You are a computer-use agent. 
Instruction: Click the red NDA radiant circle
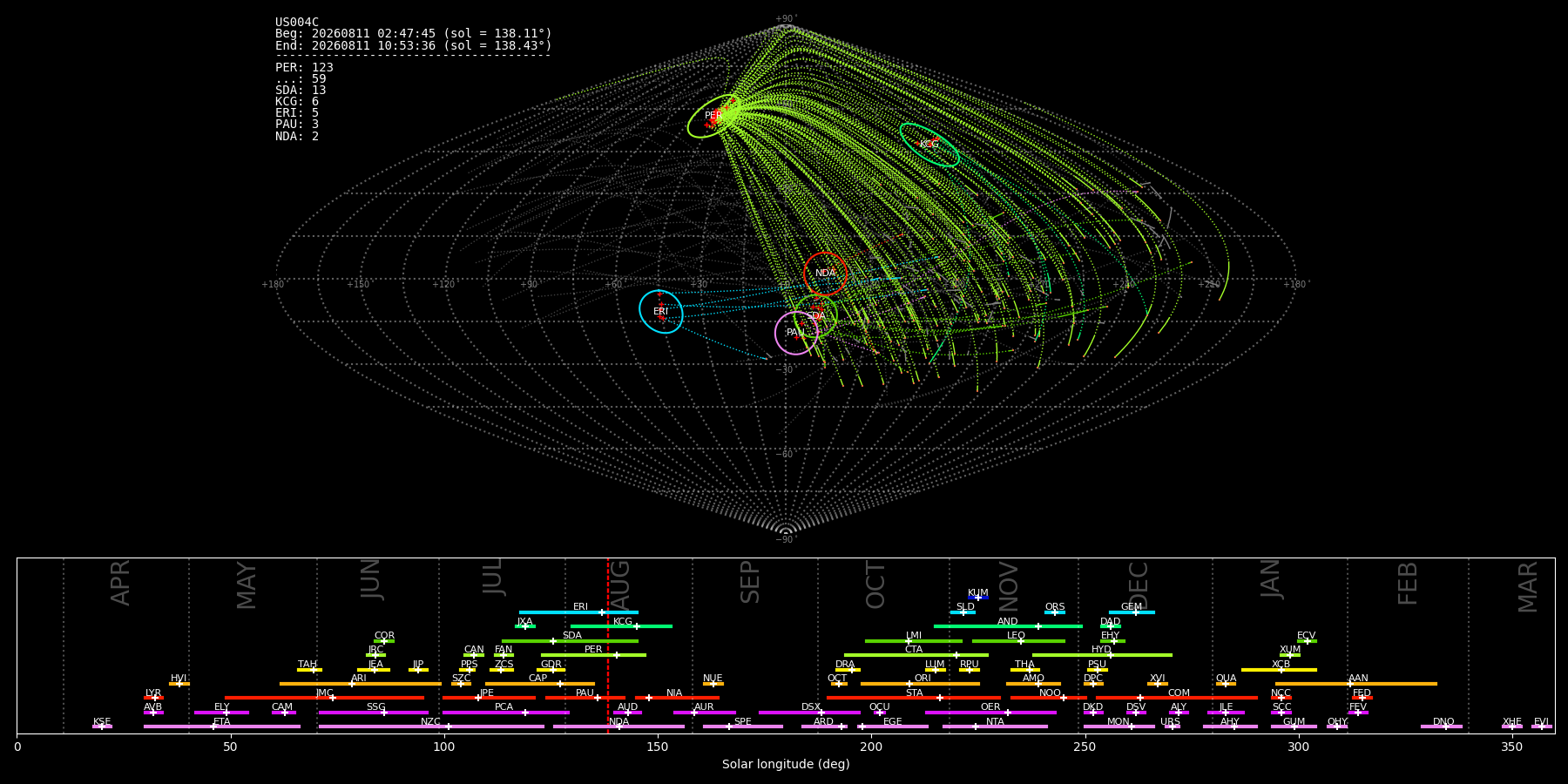point(826,274)
